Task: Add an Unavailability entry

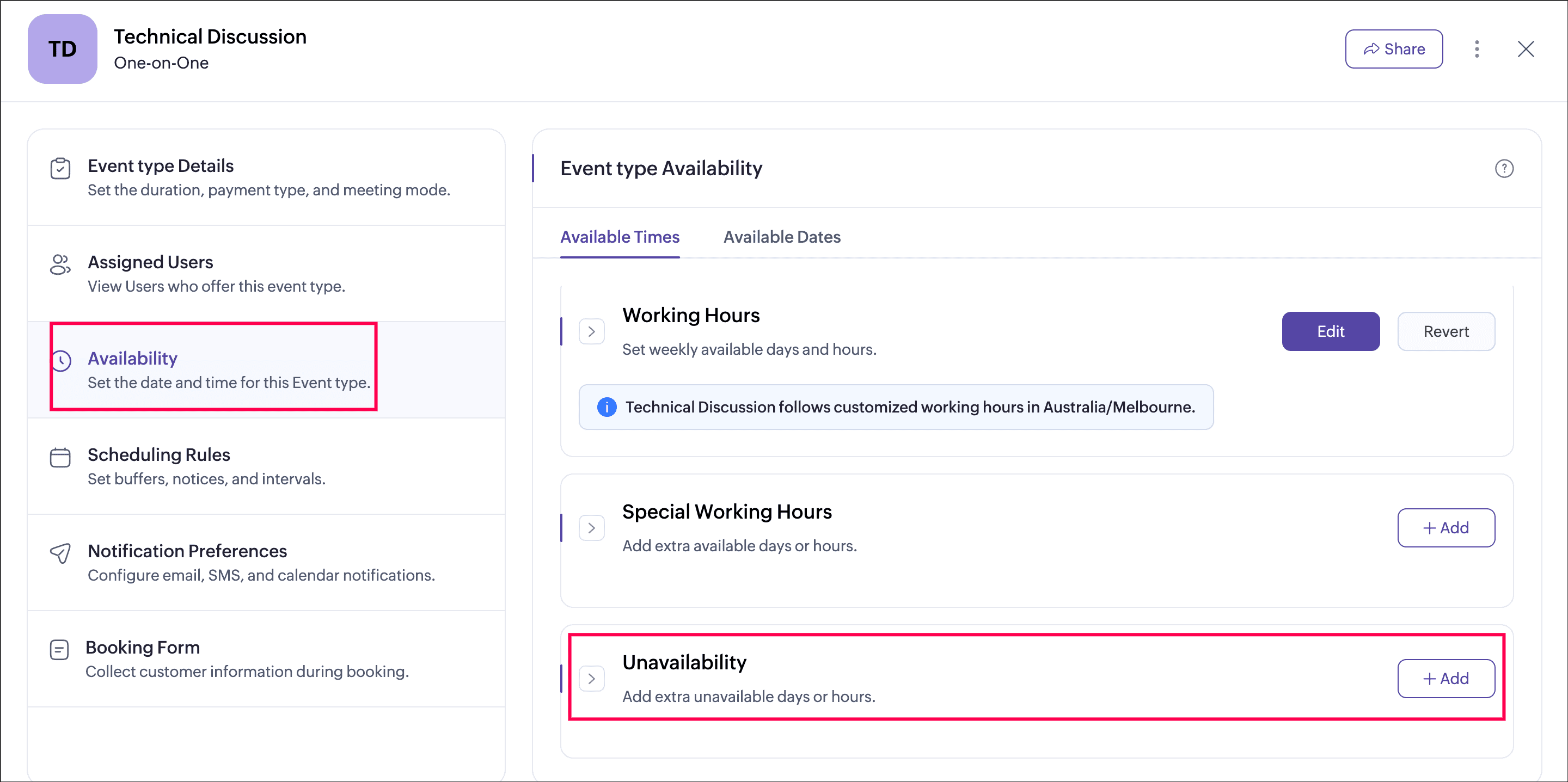Action: coord(1445,679)
